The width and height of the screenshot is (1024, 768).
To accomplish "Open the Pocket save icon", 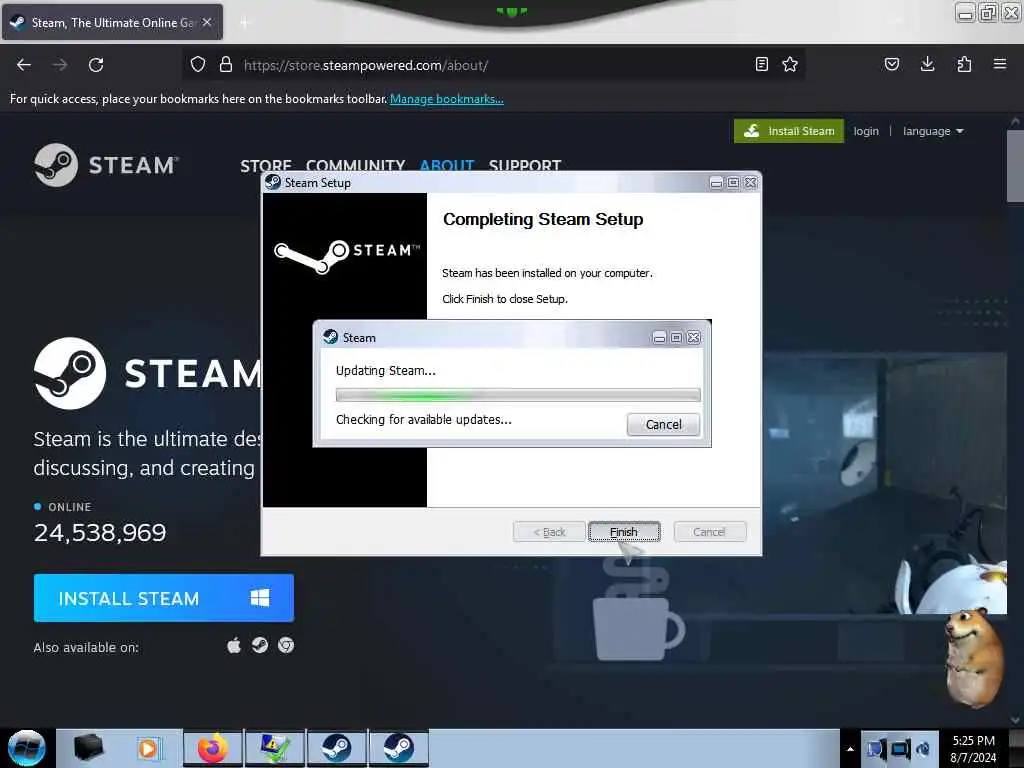I will (x=891, y=64).
